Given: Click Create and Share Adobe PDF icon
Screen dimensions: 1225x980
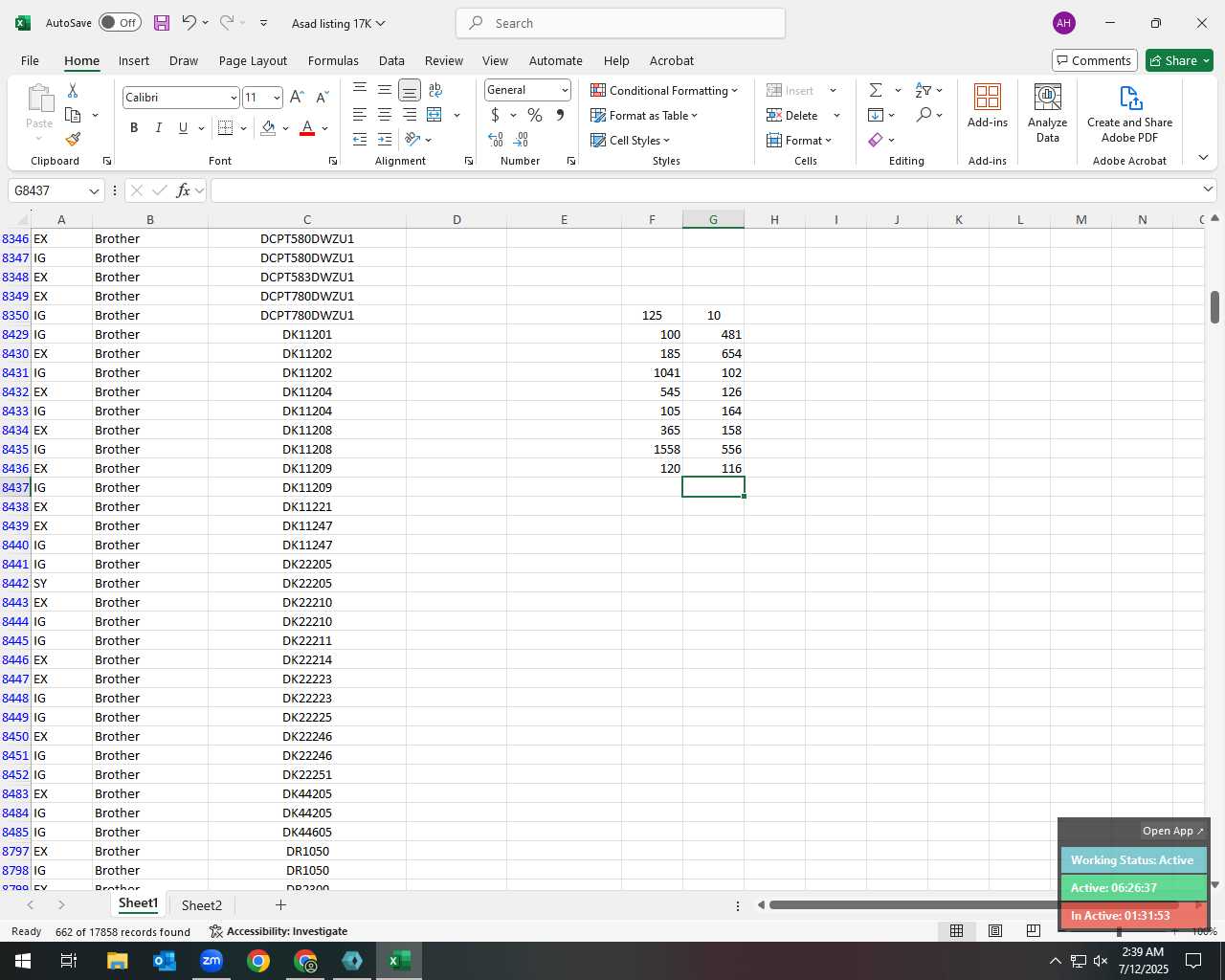Looking at the screenshot, I should pos(1130,113).
